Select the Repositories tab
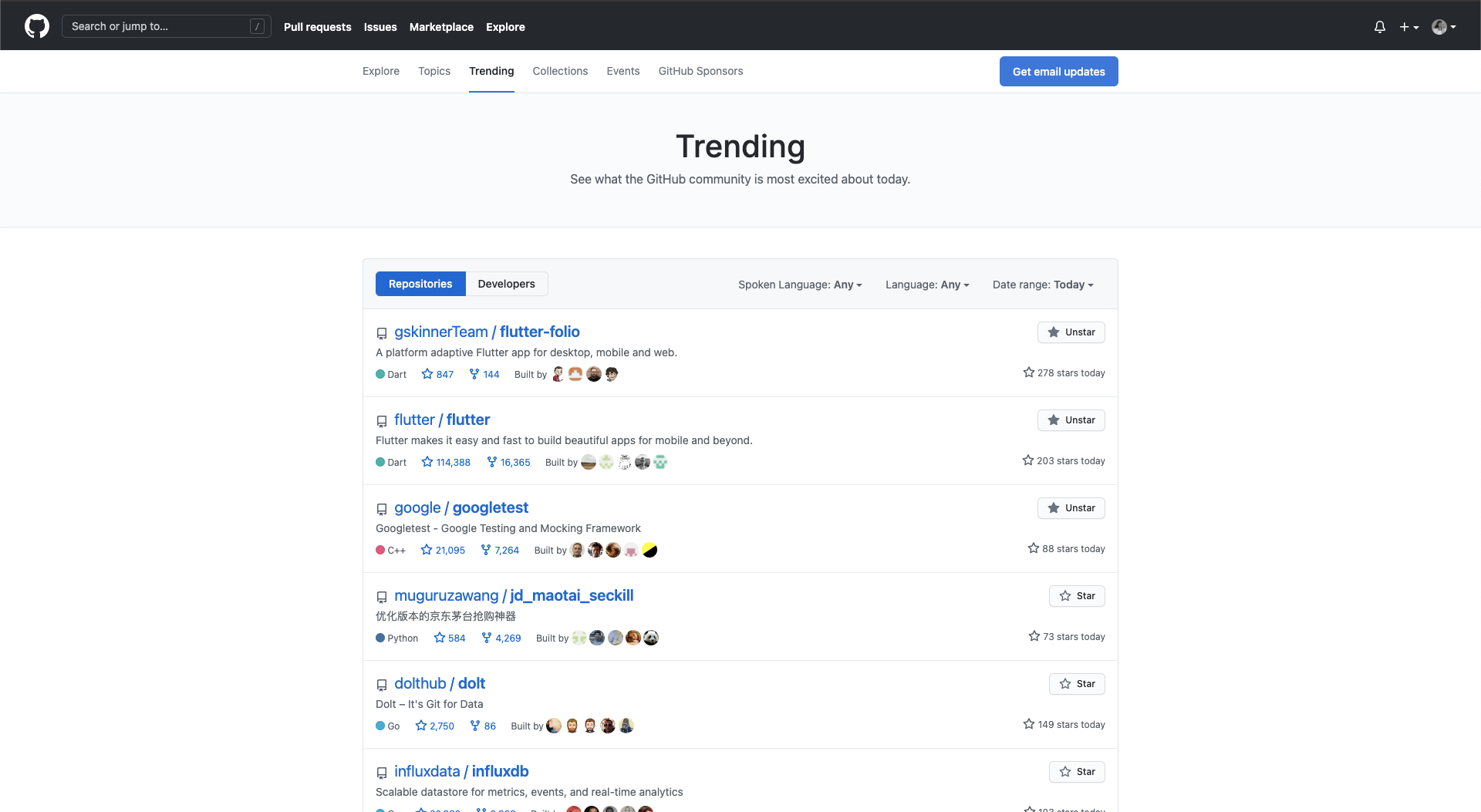The width and height of the screenshot is (1481, 812). click(x=420, y=284)
